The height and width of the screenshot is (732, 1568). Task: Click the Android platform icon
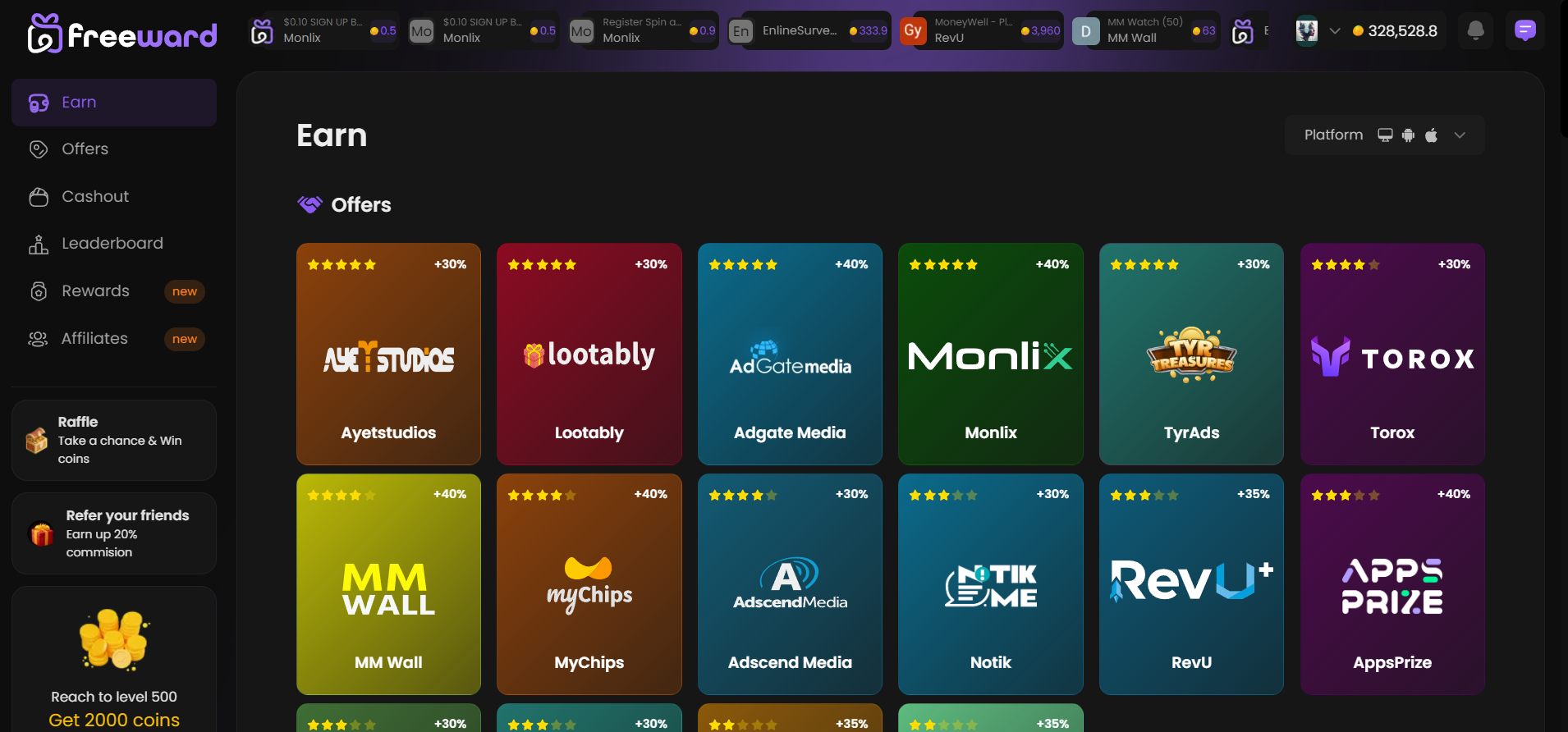pos(1408,135)
